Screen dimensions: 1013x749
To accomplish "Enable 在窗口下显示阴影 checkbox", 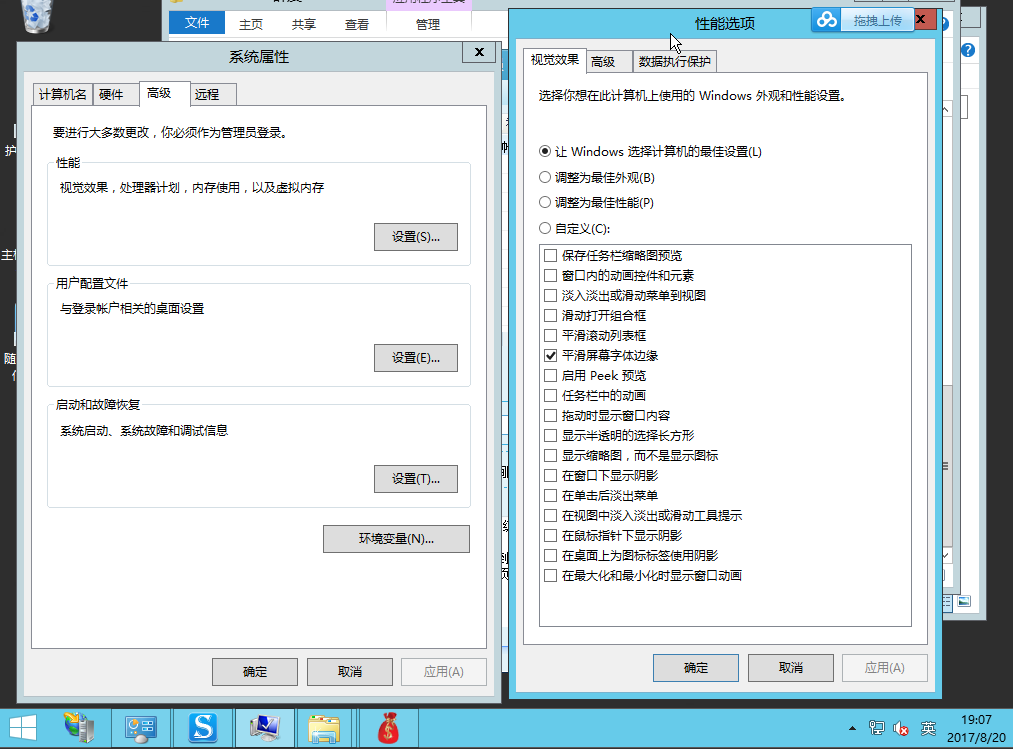I will [x=550, y=476].
